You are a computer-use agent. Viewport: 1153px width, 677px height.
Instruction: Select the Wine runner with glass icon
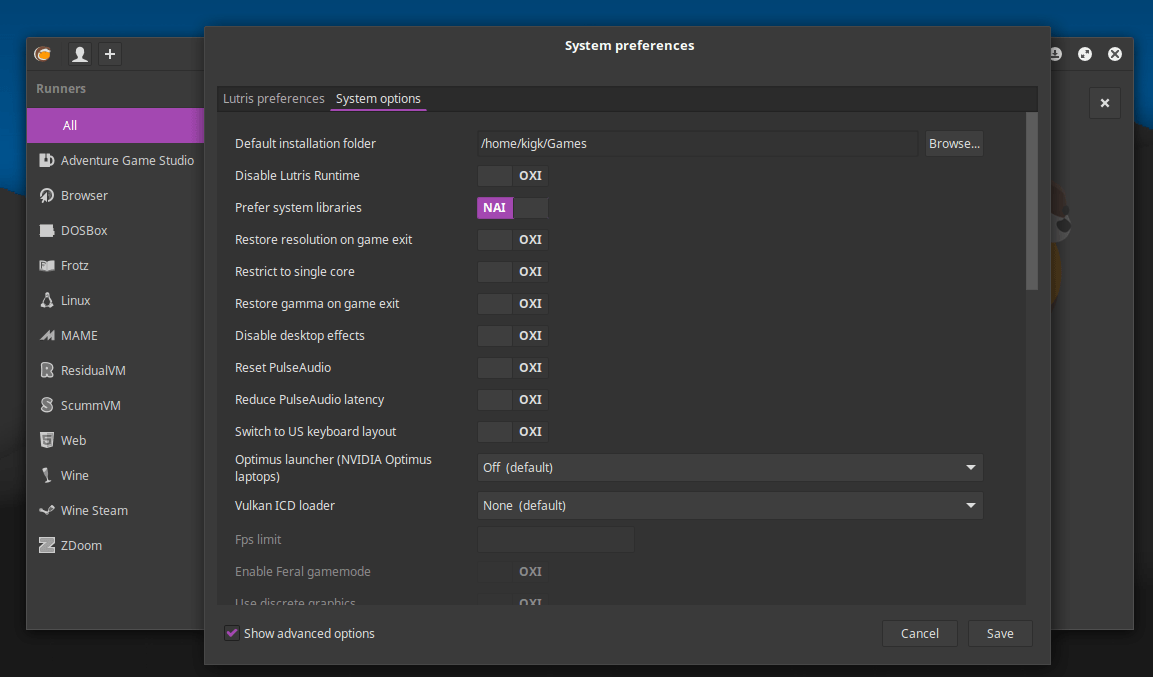pyautogui.click(x=115, y=476)
